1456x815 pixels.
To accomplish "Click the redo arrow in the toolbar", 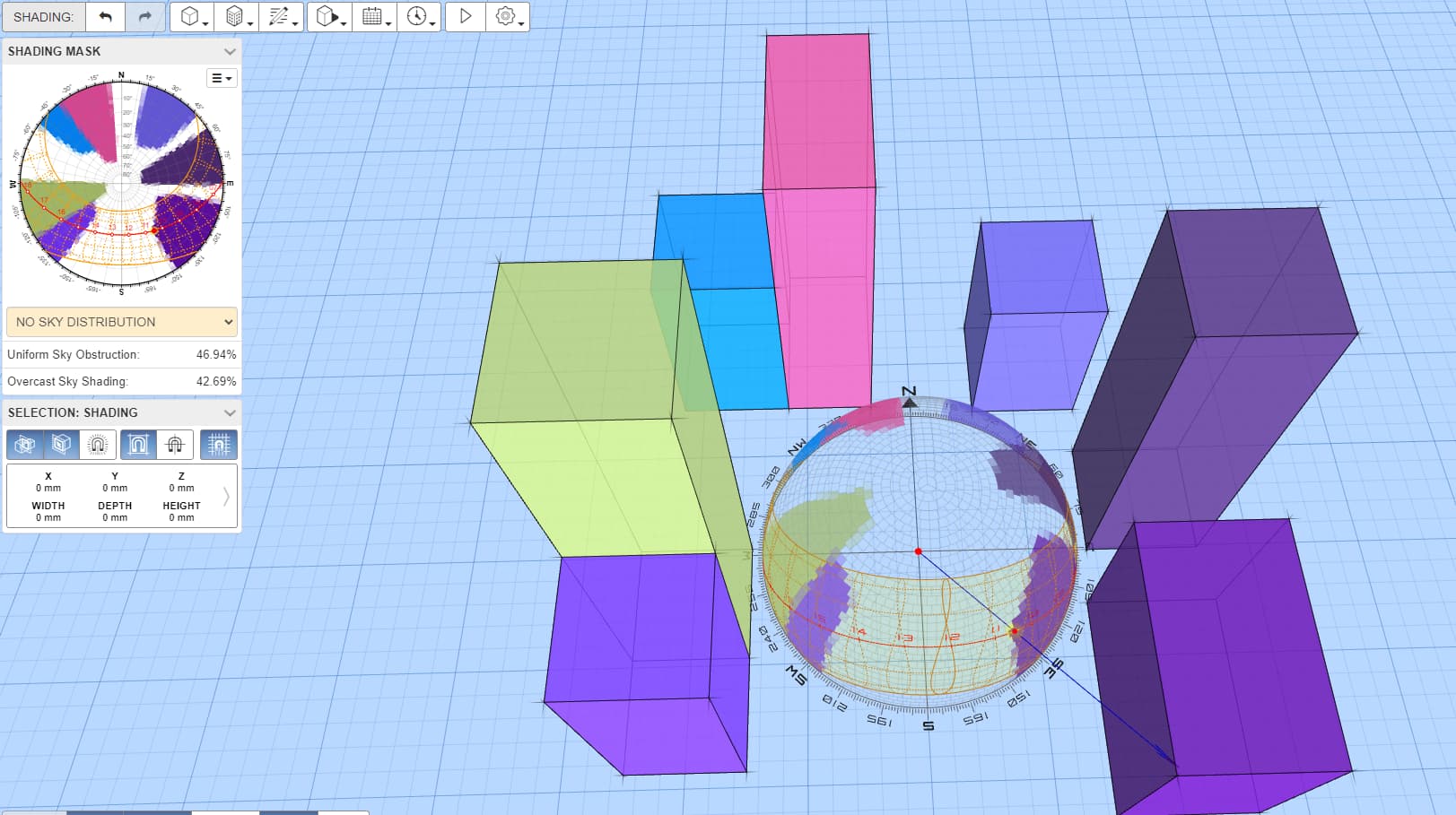I will point(144,17).
